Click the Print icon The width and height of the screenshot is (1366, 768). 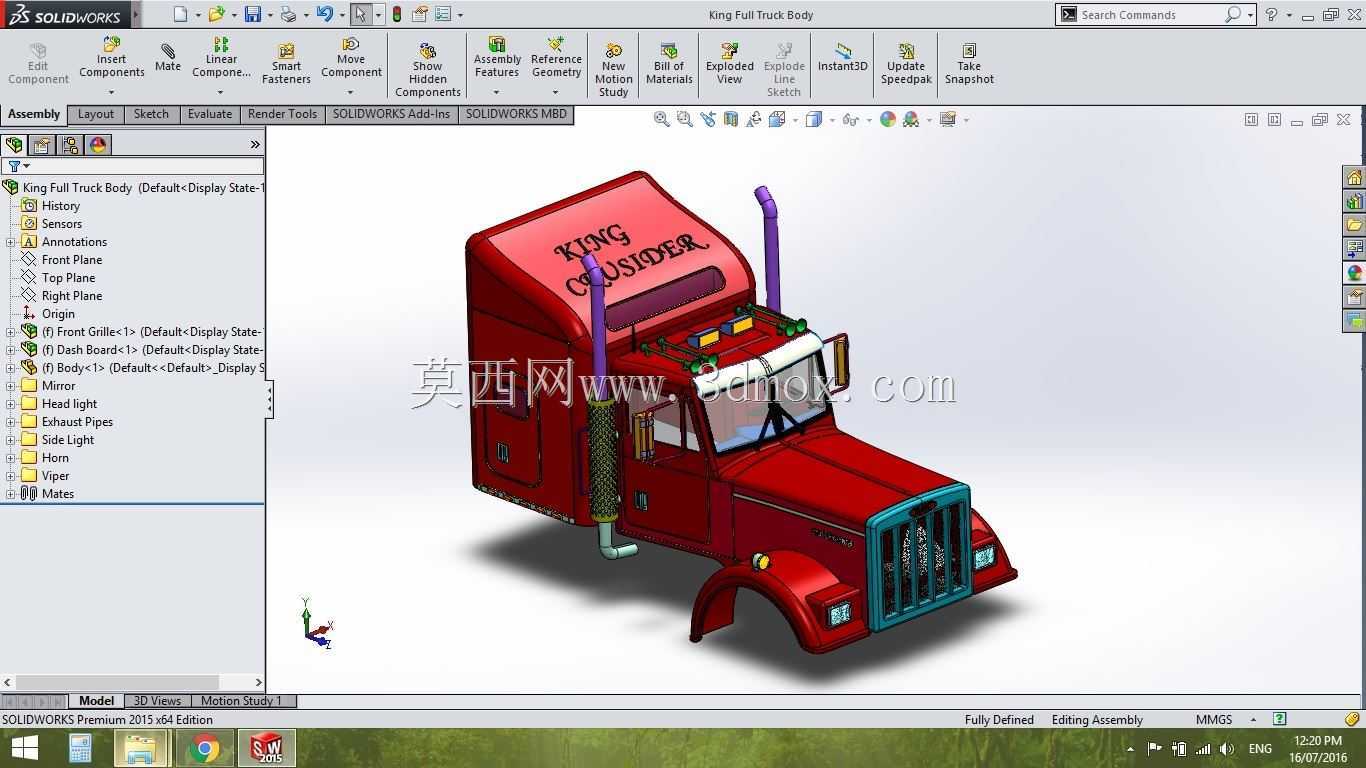(289, 14)
